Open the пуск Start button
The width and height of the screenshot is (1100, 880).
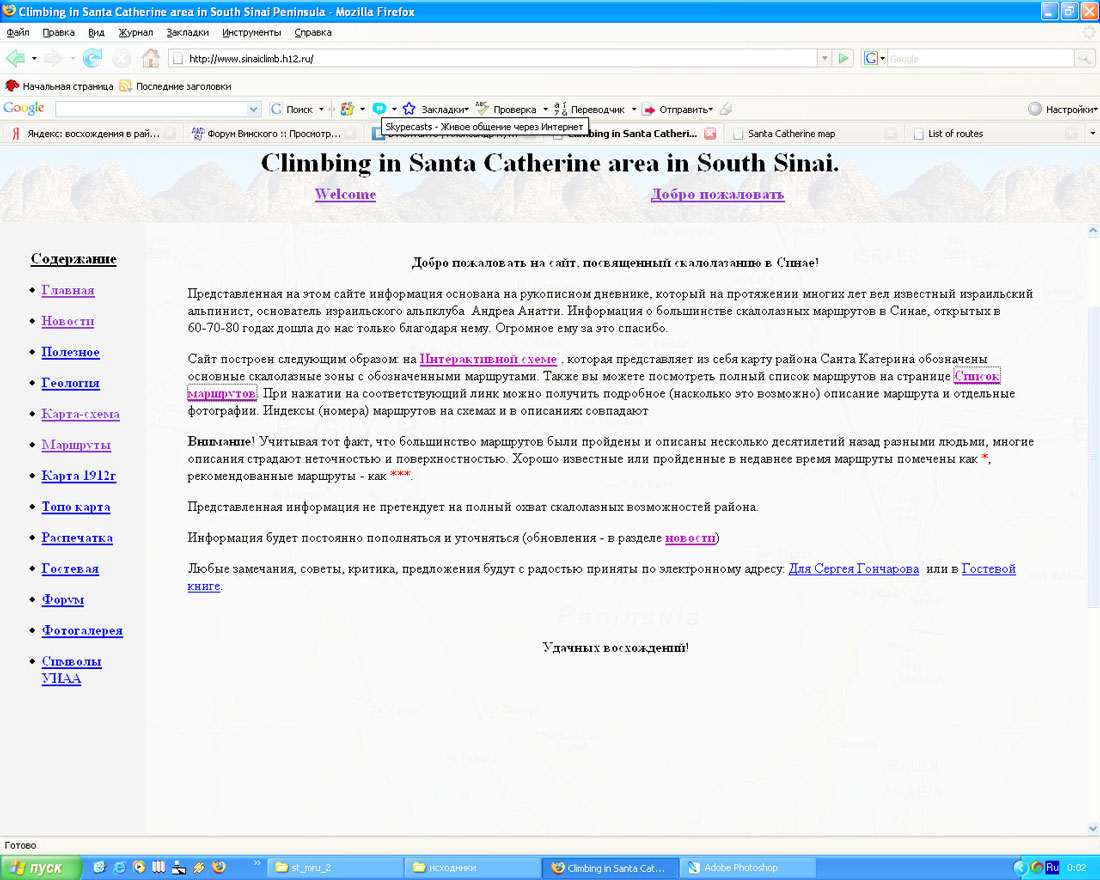coord(40,867)
